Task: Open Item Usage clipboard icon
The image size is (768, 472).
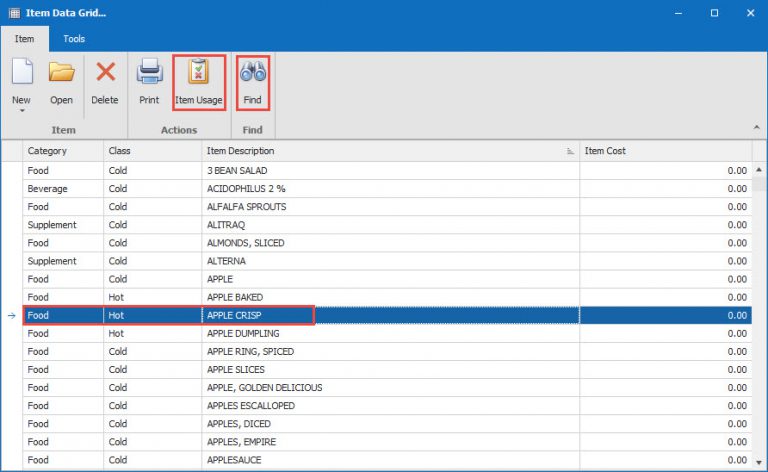Action: tap(198, 74)
